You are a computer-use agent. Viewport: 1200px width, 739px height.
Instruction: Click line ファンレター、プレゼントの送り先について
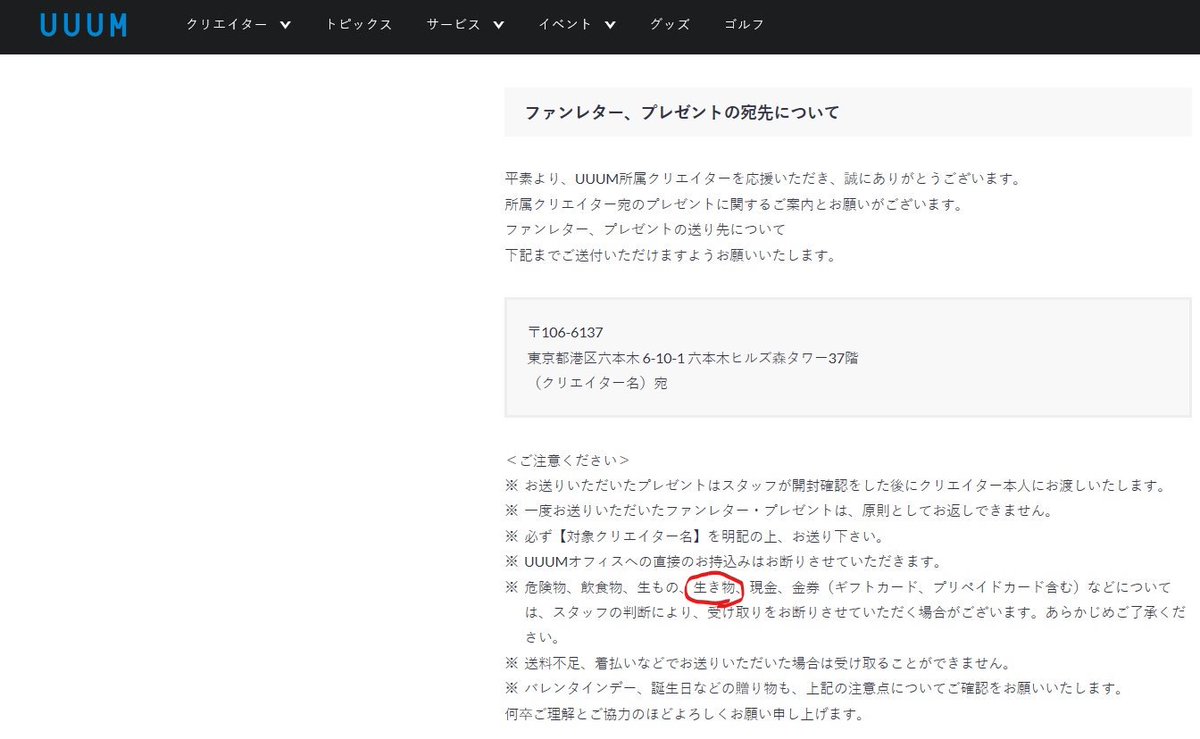click(x=646, y=230)
